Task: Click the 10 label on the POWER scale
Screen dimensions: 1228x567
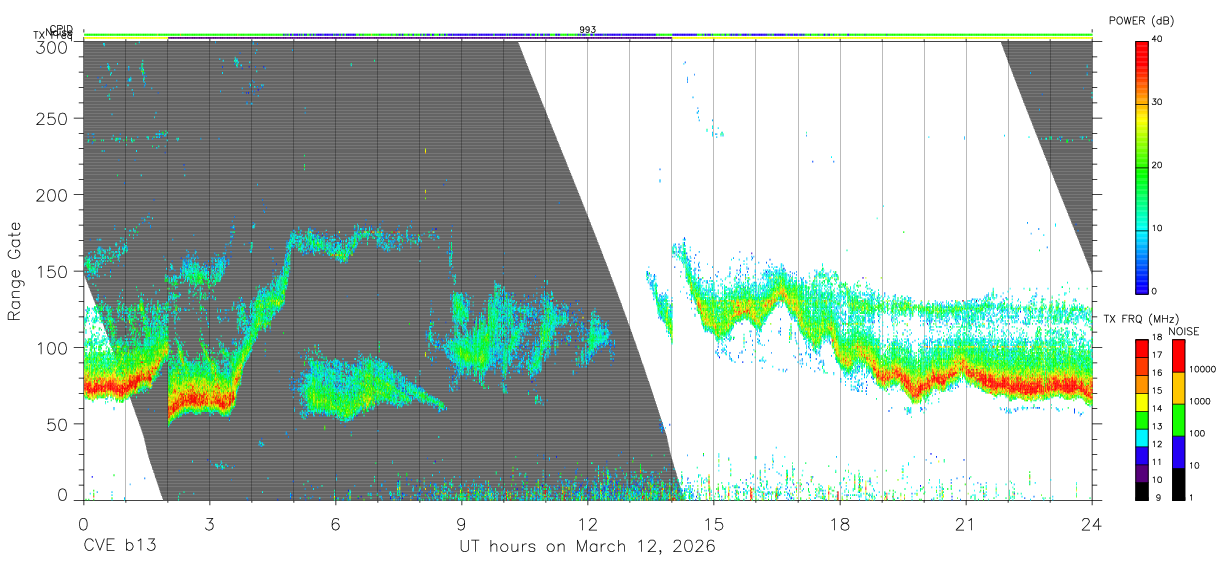Action: pyautogui.click(x=1159, y=228)
